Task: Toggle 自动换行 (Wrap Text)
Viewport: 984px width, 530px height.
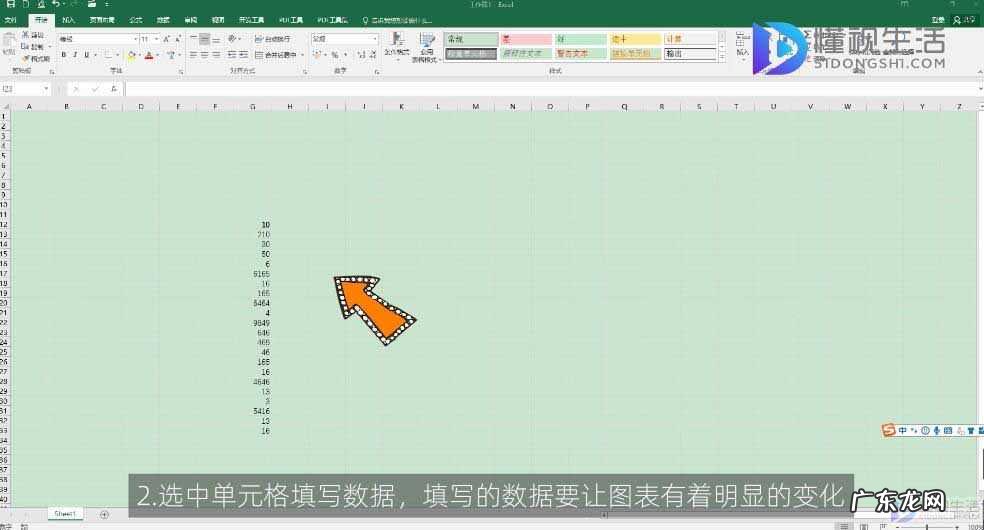Action: 273,39
